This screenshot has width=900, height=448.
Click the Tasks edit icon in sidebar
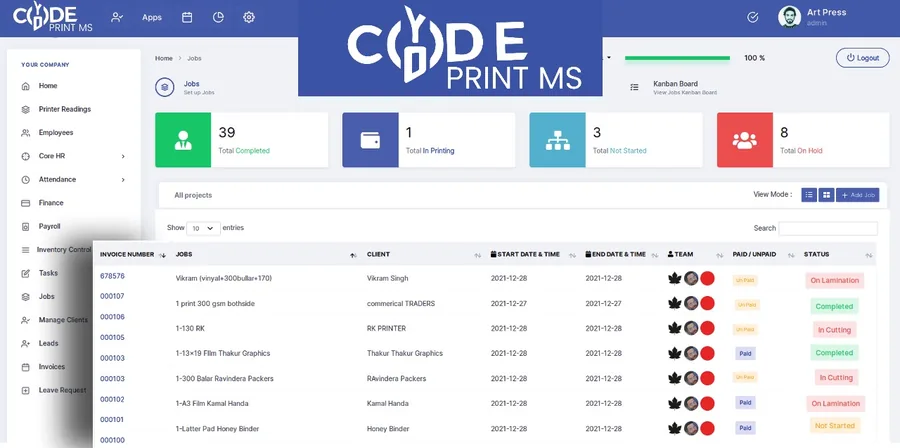(25, 274)
